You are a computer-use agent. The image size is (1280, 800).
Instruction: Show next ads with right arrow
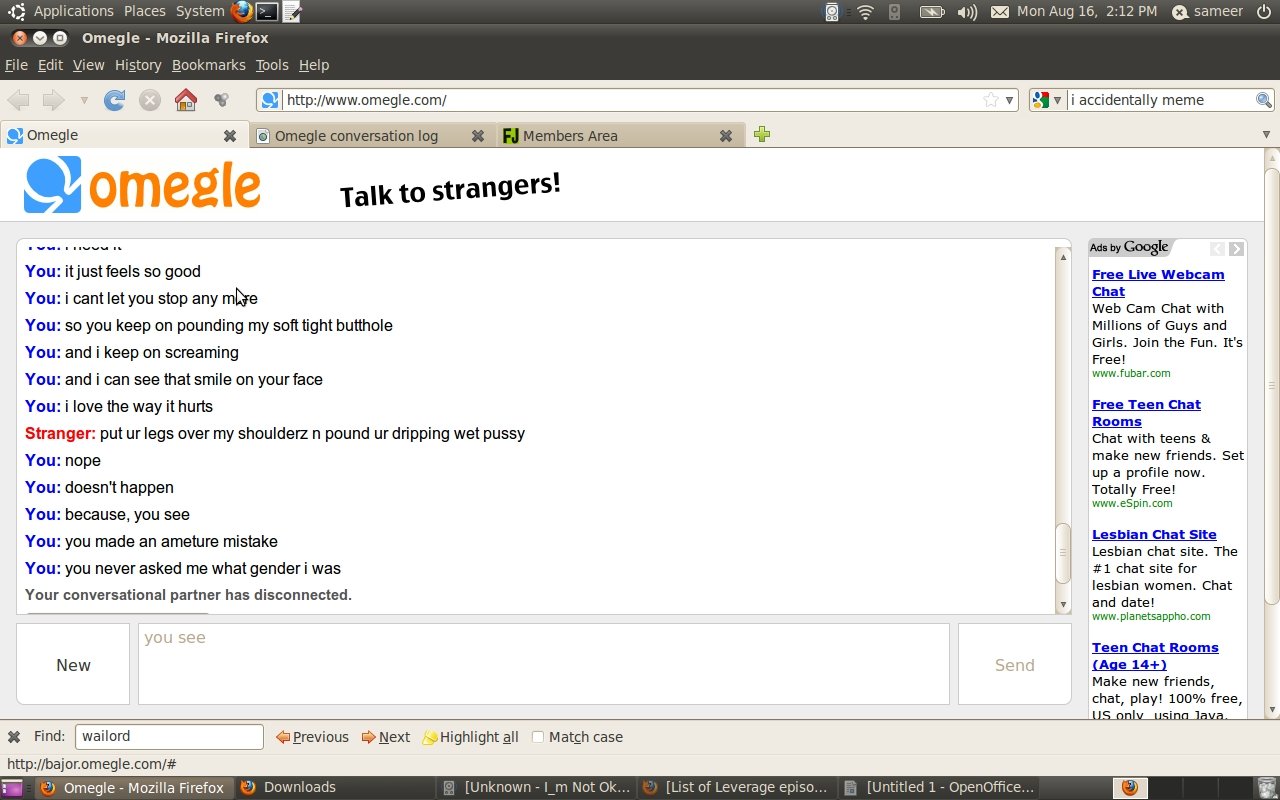pyautogui.click(x=1237, y=249)
